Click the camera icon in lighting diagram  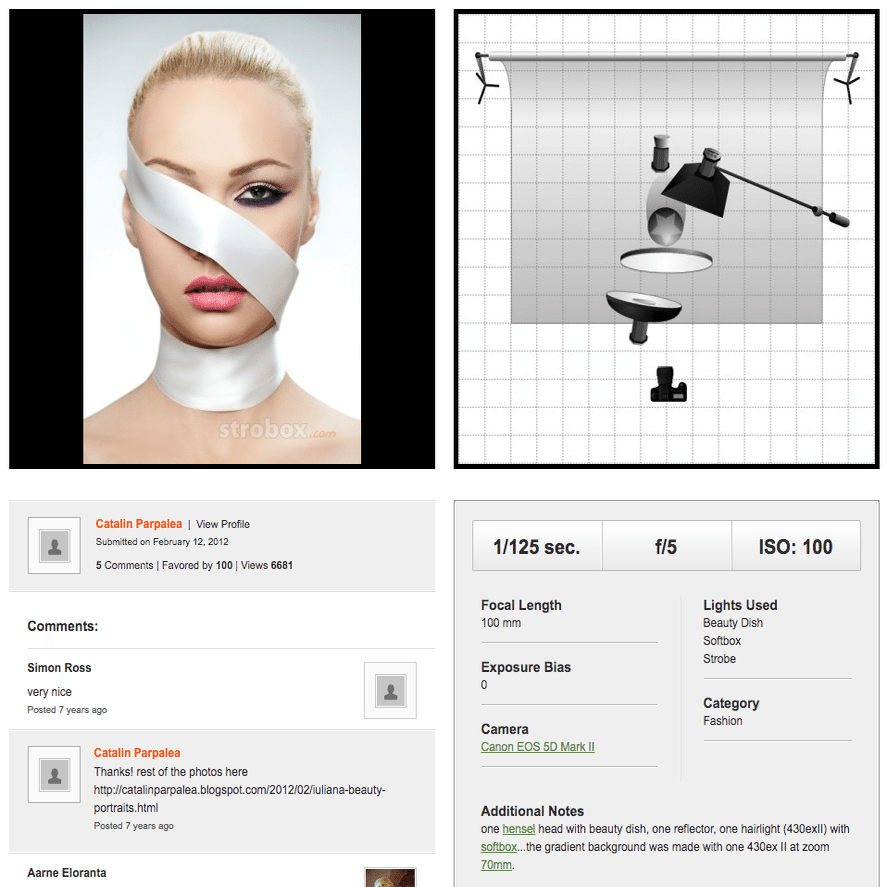click(x=668, y=385)
